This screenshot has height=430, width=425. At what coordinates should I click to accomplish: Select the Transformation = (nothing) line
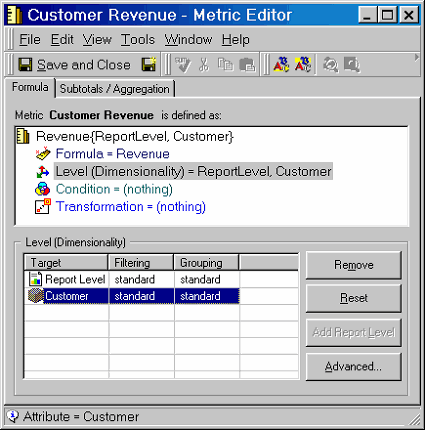[x=131, y=207]
